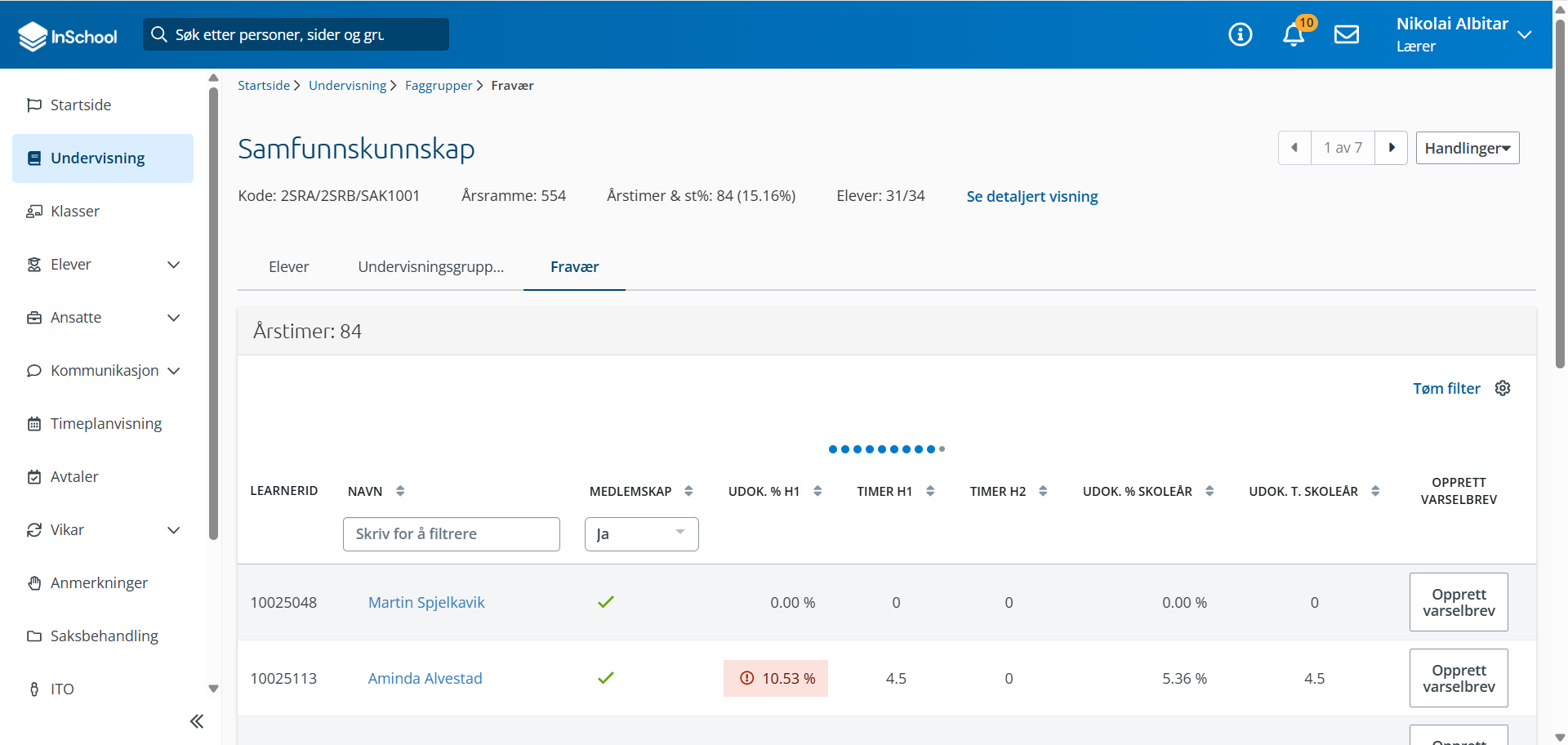The image size is (1568, 745).
Task: Open student Martin Spjelkavik
Action: 426,602
